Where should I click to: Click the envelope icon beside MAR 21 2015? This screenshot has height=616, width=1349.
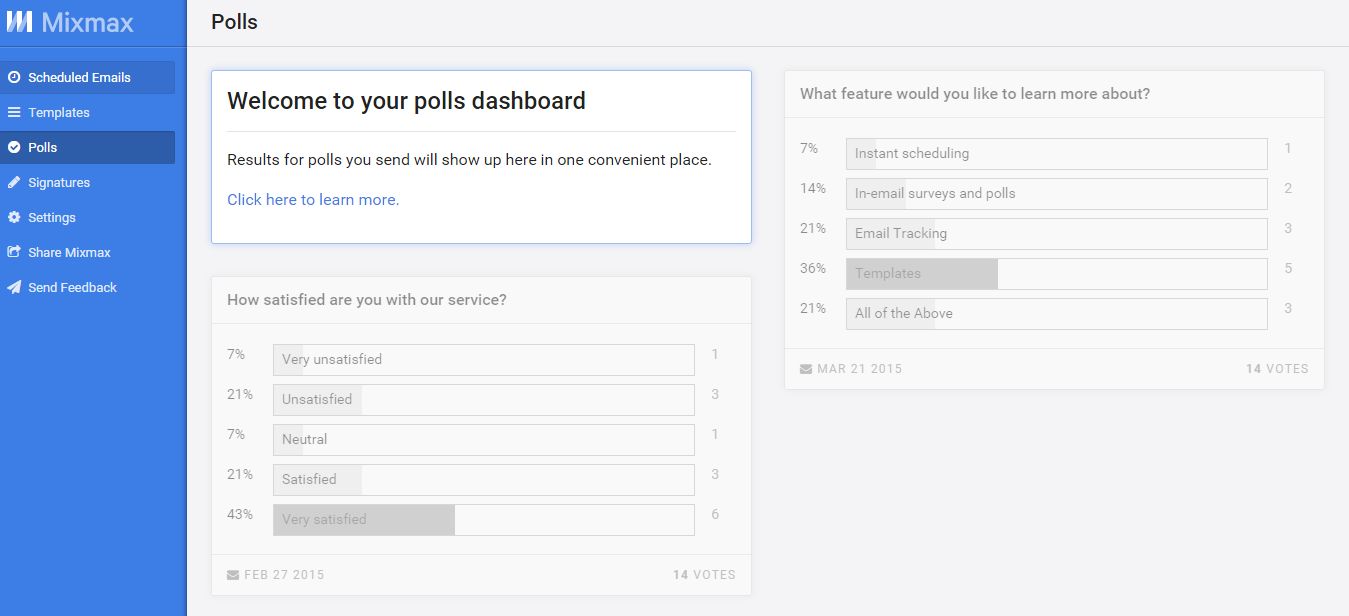click(806, 369)
